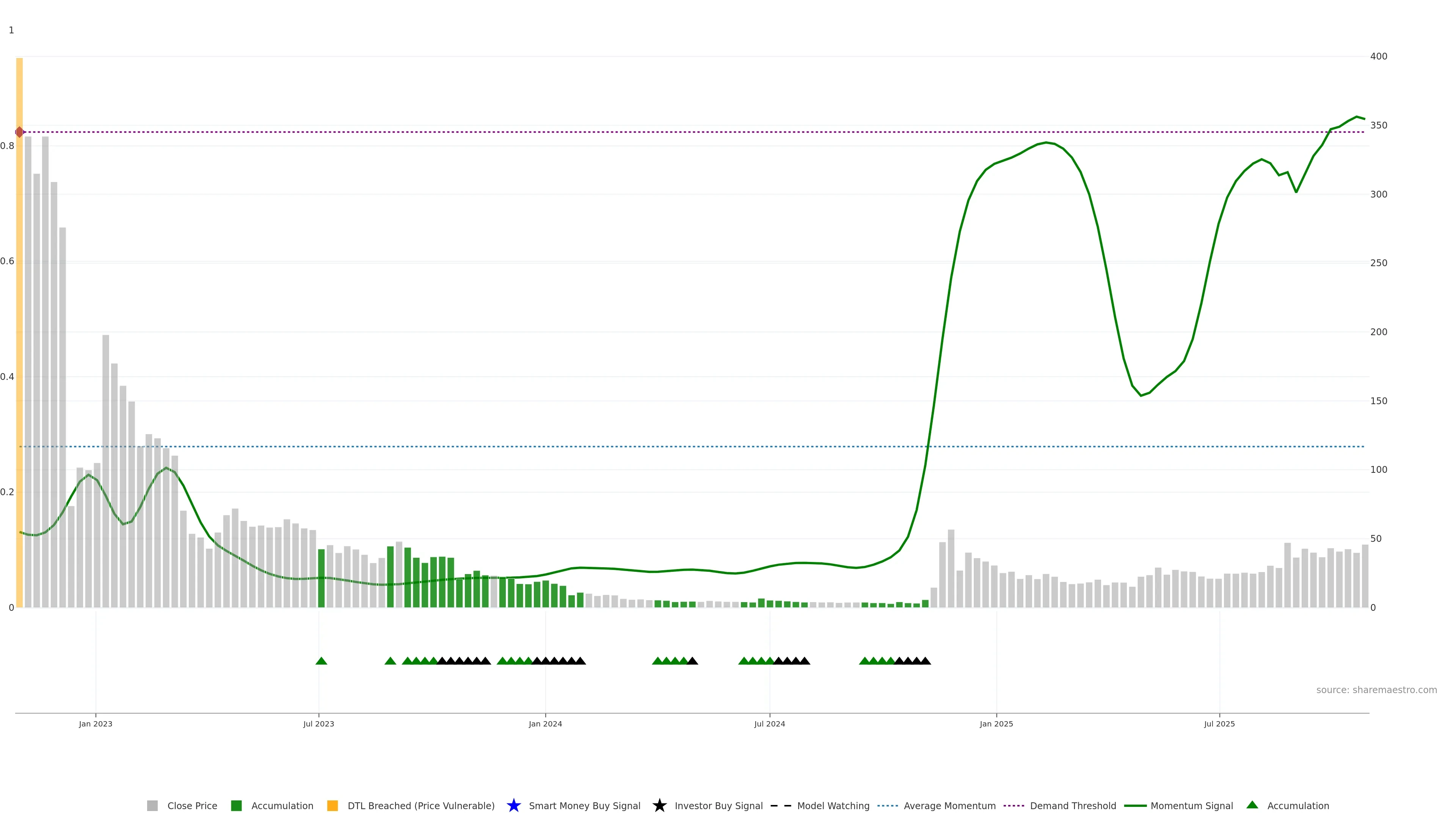Click the orange DTL Breached legend swatch
This screenshot has height=819, width=1456.
(x=333, y=805)
